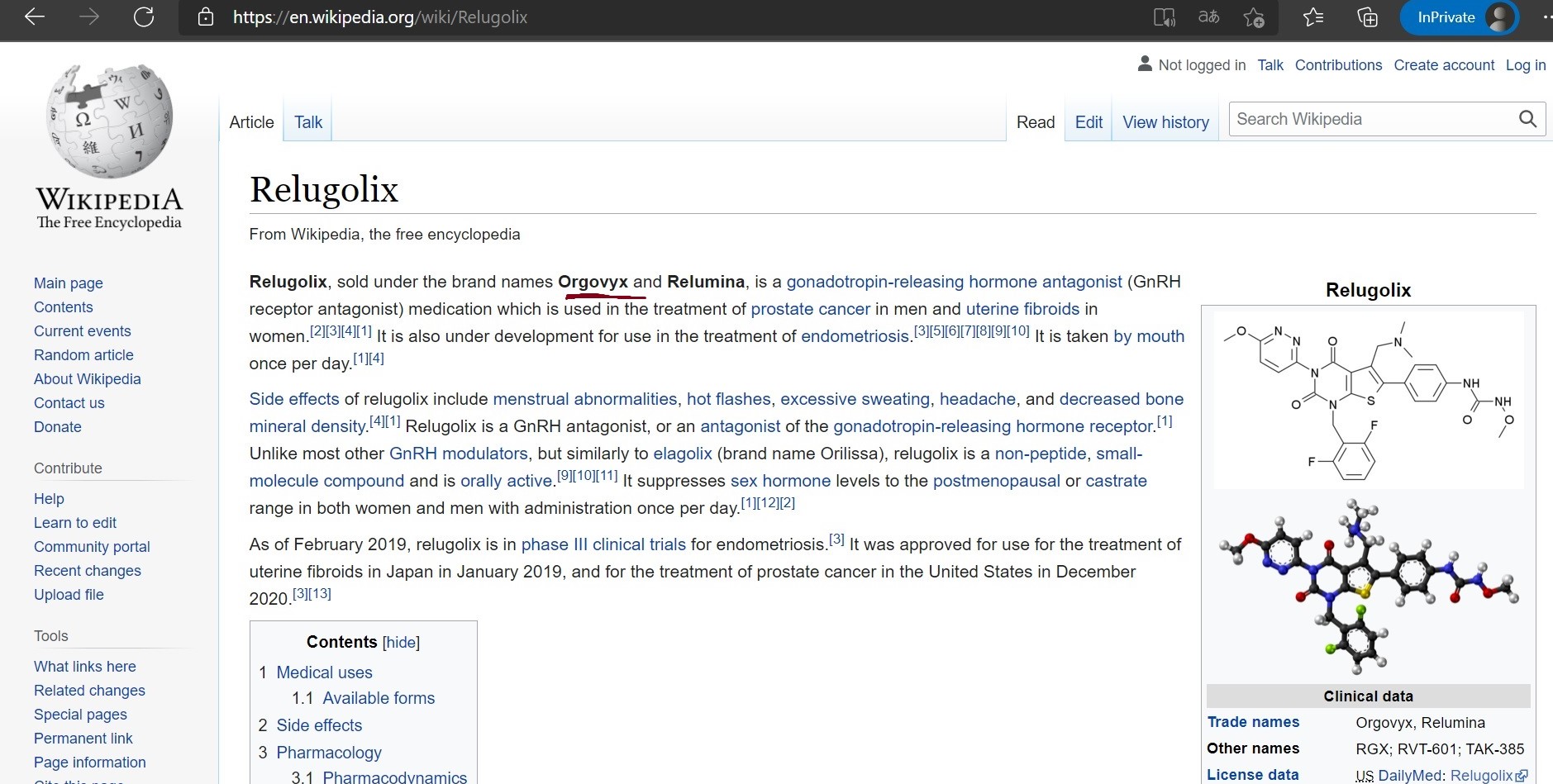Click the translate page icon
Image resolution: width=1553 pixels, height=784 pixels.
(1209, 17)
